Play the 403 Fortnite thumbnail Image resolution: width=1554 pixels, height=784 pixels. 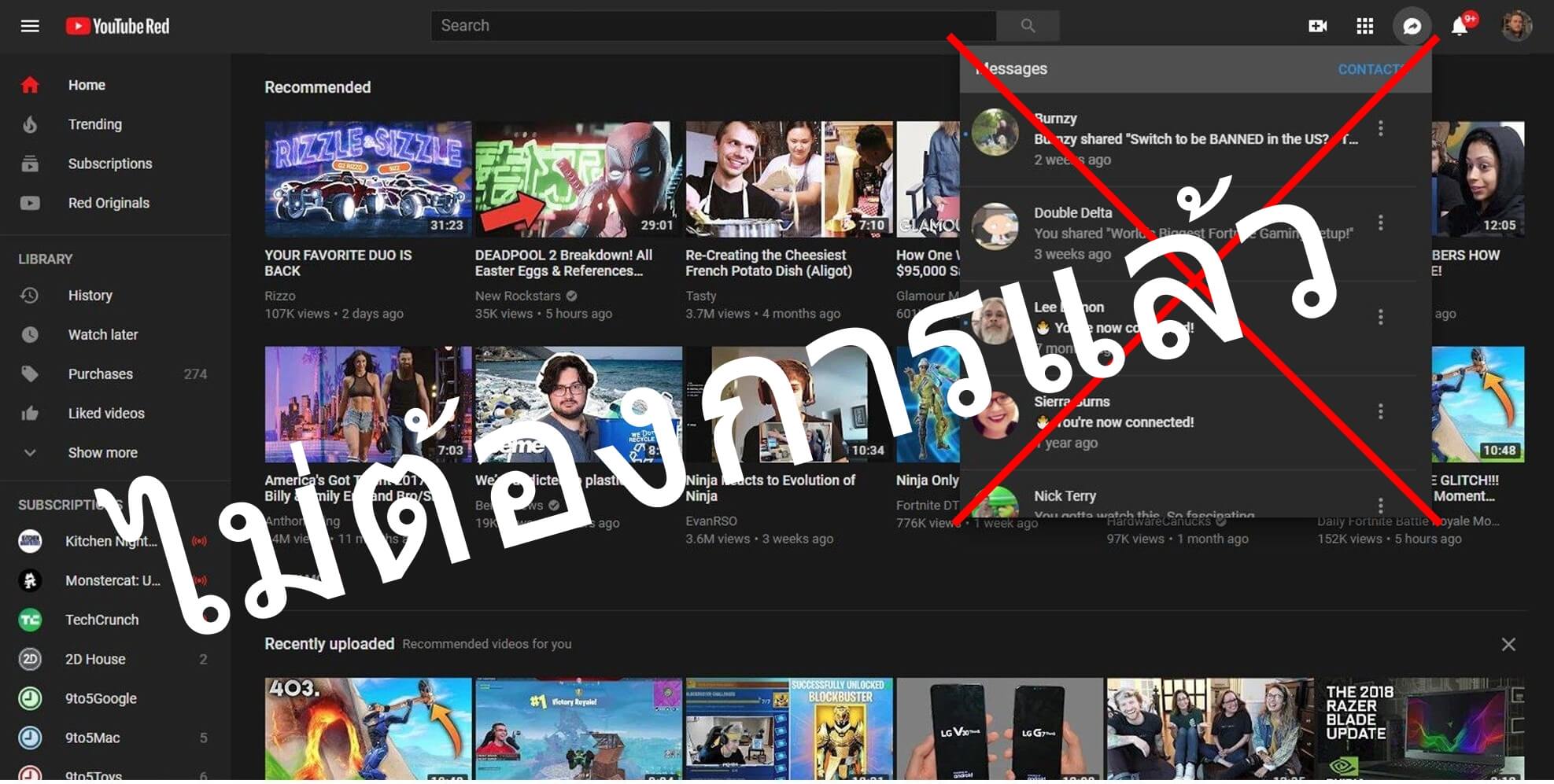click(x=368, y=729)
